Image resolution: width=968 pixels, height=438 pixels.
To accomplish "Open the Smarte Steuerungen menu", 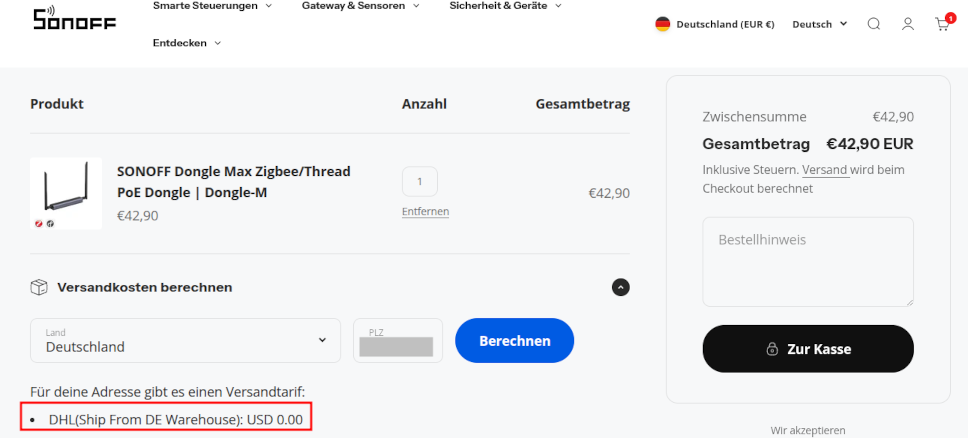I will (212, 5).
